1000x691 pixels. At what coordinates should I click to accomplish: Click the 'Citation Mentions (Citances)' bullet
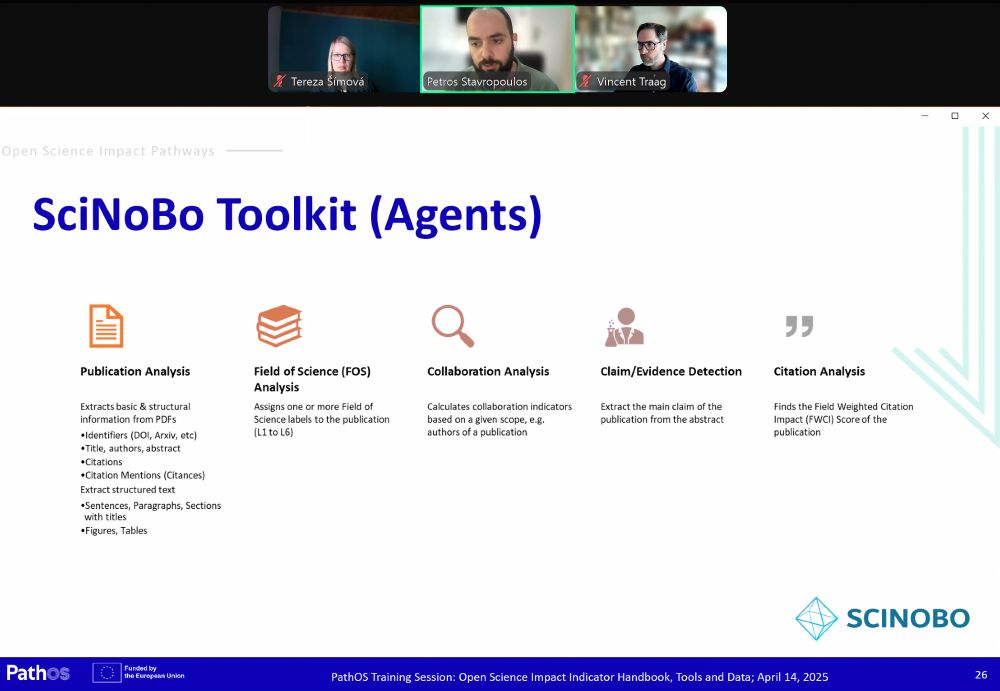143,475
